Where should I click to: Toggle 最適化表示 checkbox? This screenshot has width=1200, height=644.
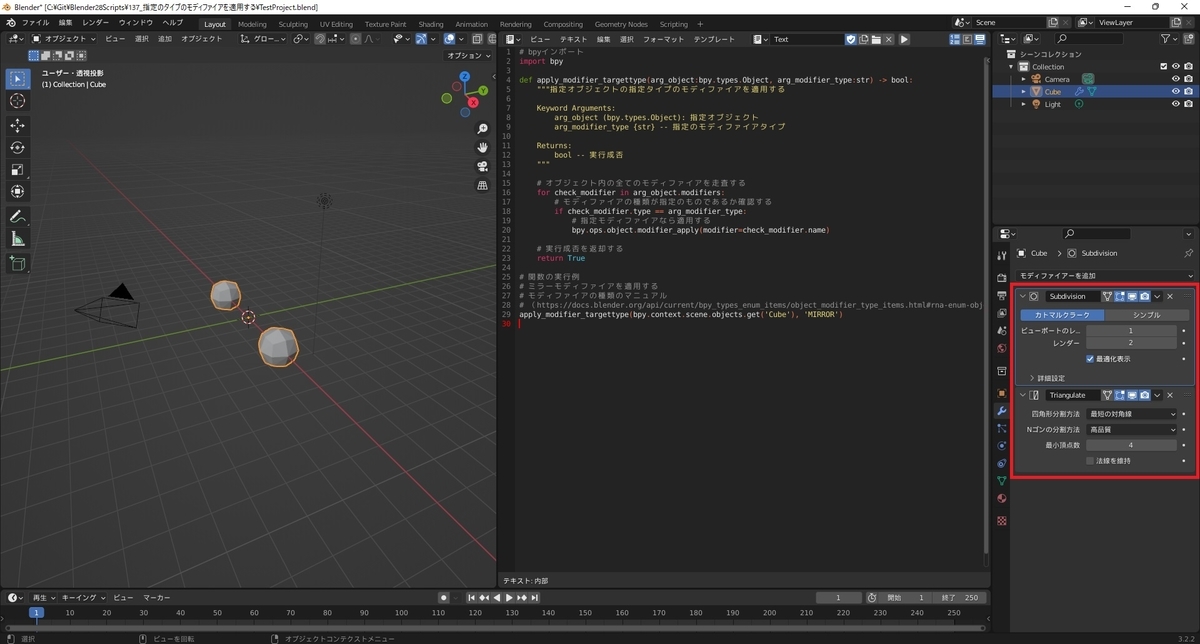coord(1090,358)
